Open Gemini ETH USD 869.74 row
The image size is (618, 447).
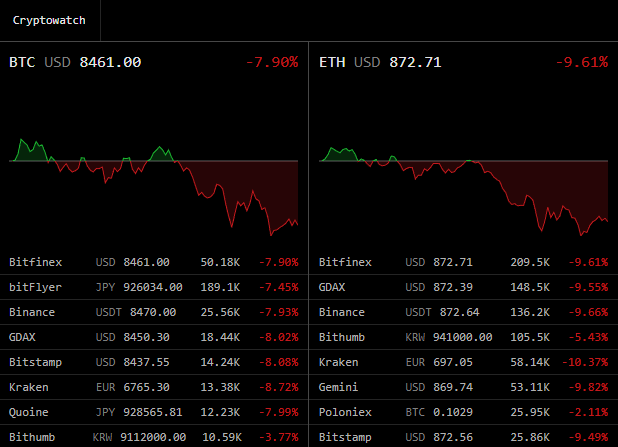click(x=464, y=387)
